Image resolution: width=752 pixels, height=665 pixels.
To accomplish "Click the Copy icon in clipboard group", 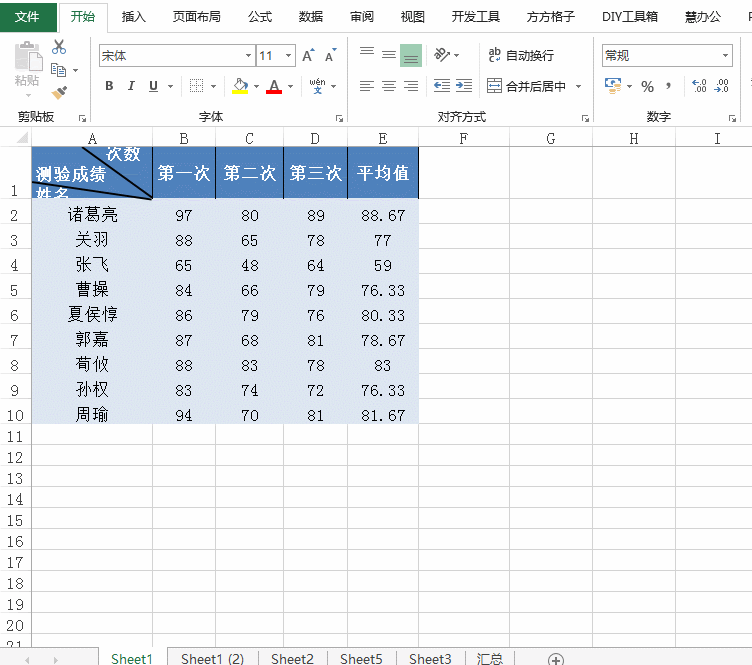I will pos(59,70).
